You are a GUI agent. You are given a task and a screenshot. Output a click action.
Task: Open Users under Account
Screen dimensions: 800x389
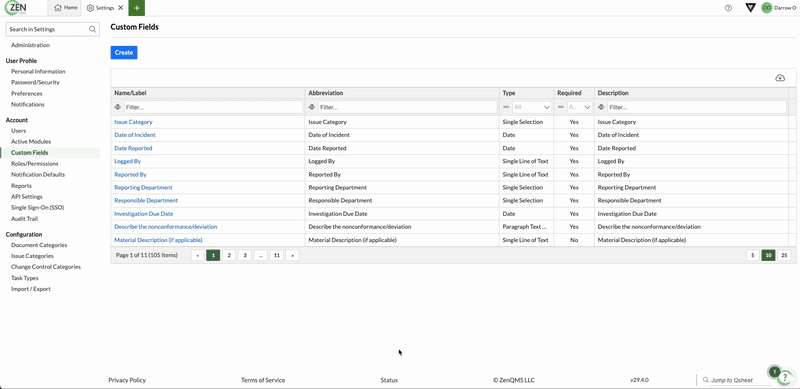tap(18, 131)
